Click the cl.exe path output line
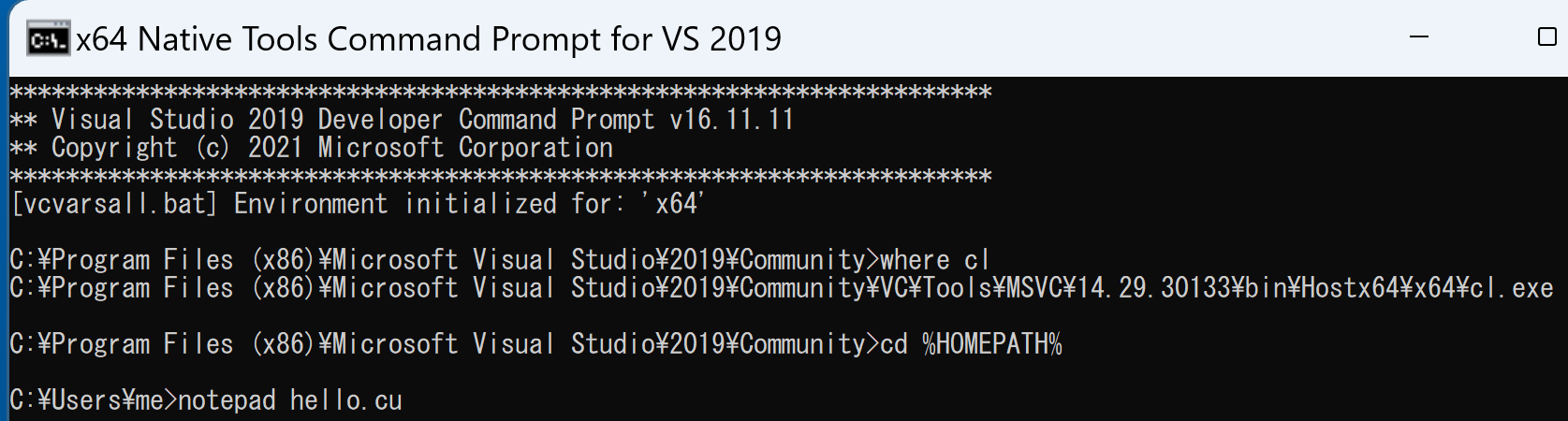Image resolution: width=1568 pixels, height=421 pixels. 782,288
